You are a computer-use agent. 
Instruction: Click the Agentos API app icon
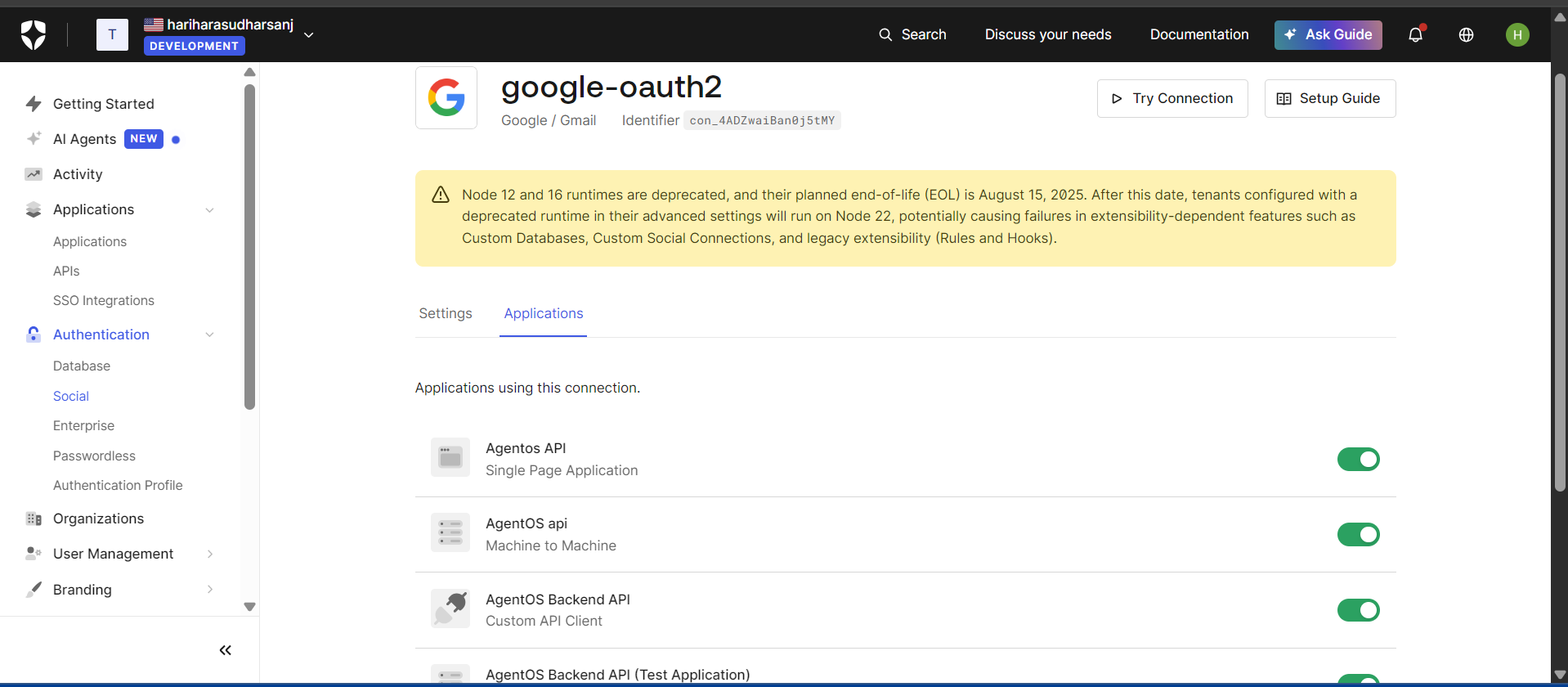coord(450,457)
